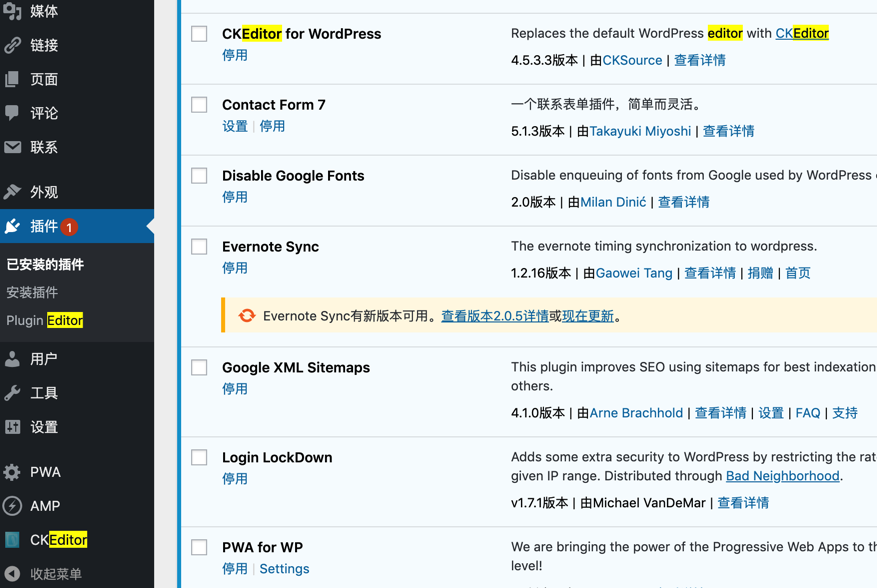Viewport: 877px width, 588px height.
Task: Click the Tools (工具) wrench icon
Action: [12, 393]
